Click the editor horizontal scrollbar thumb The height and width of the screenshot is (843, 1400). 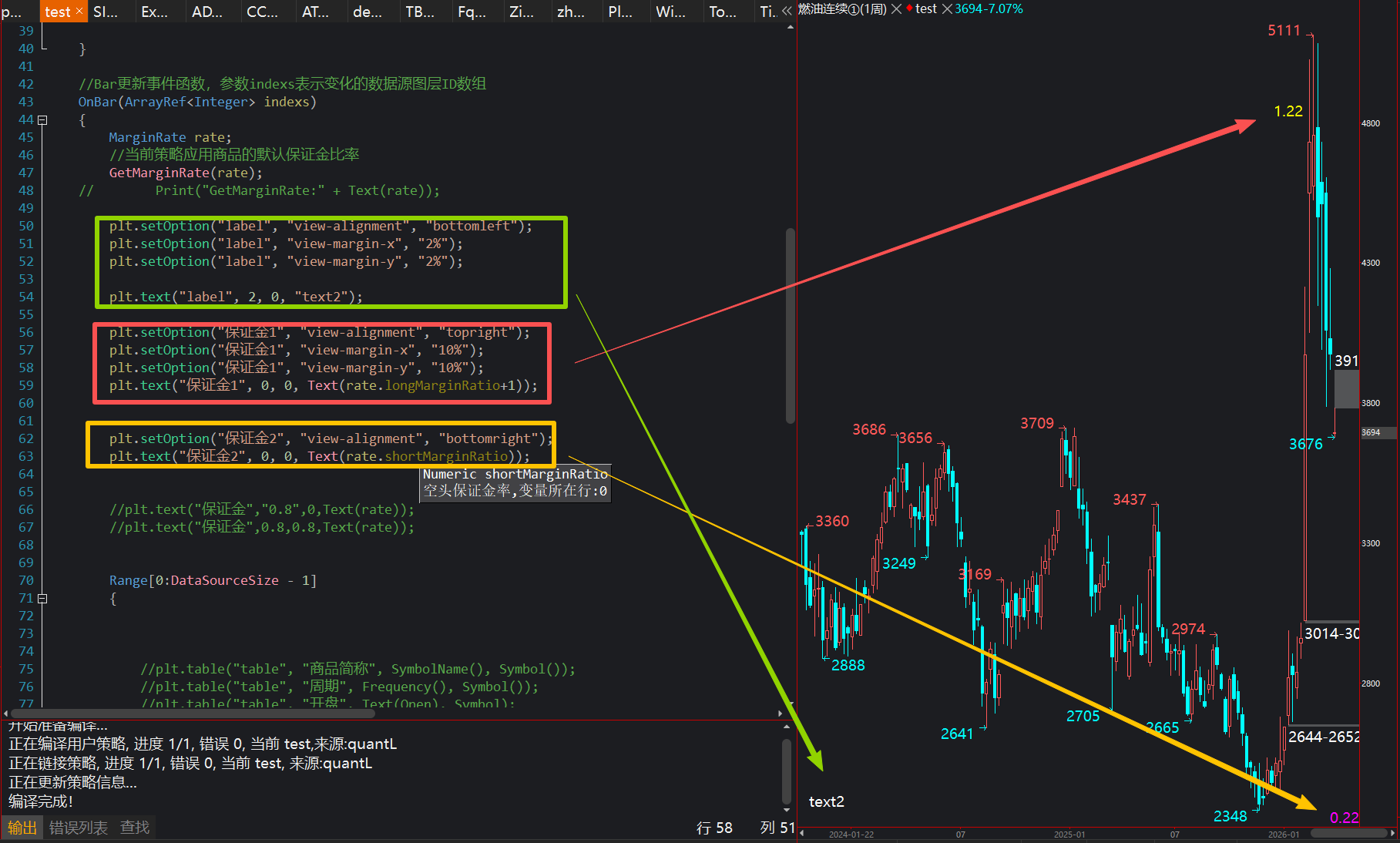click(x=193, y=714)
